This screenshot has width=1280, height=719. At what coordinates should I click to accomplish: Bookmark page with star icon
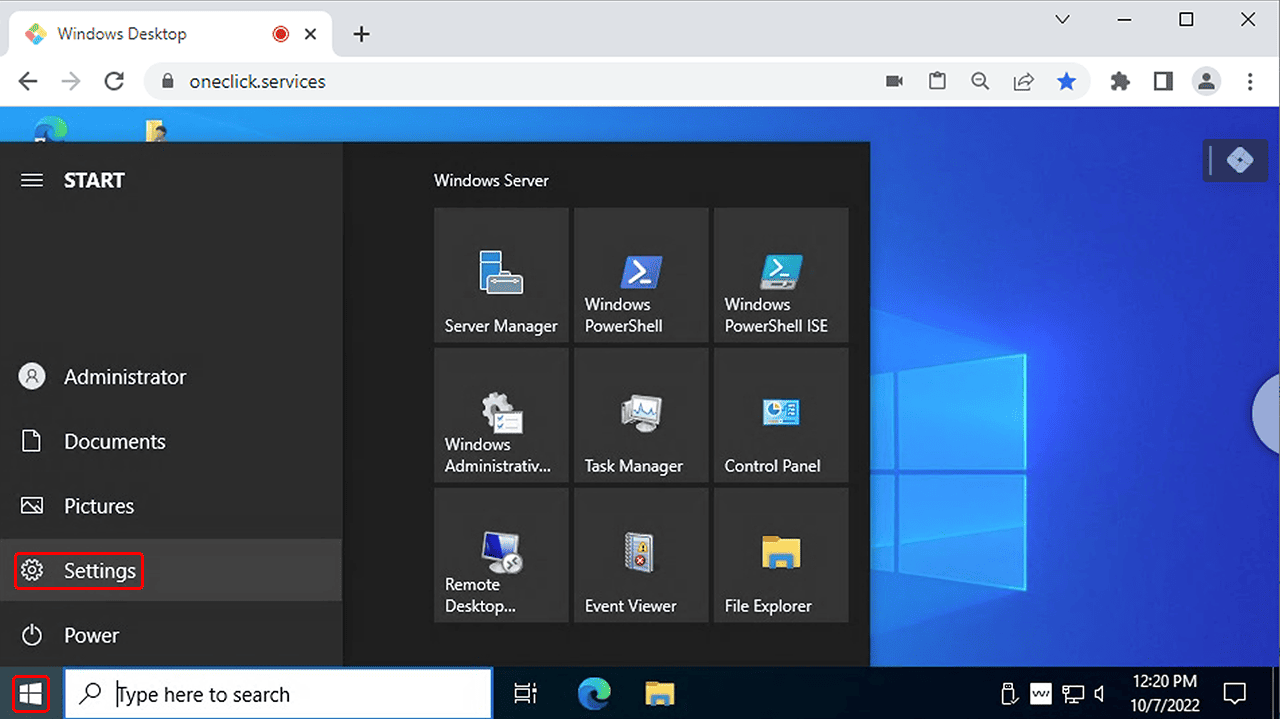coord(1067,82)
